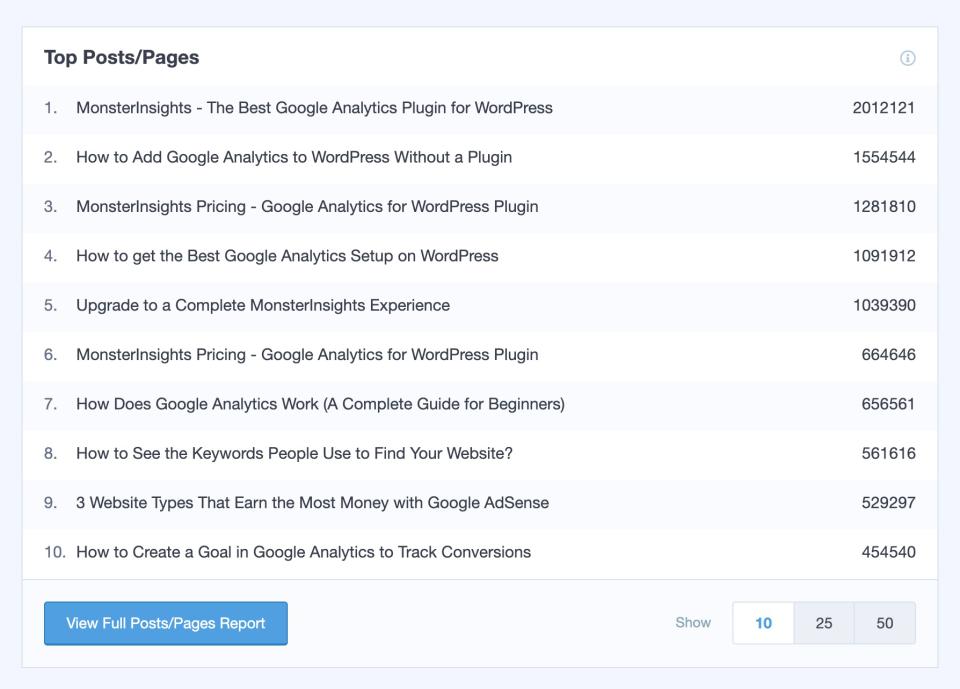Click View Full Posts/Pages Report button

(x=166, y=623)
